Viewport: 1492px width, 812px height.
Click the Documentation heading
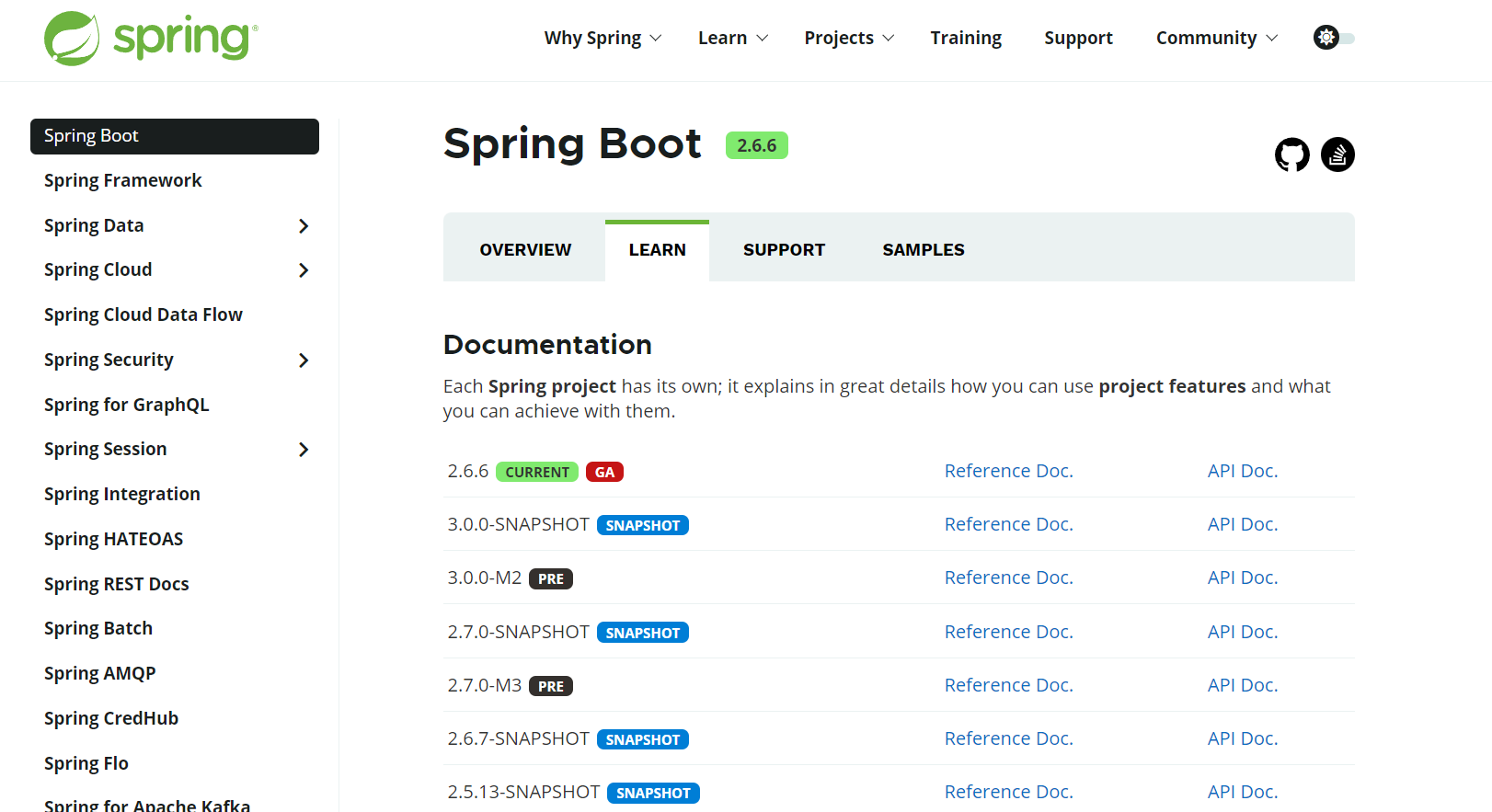tap(547, 345)
